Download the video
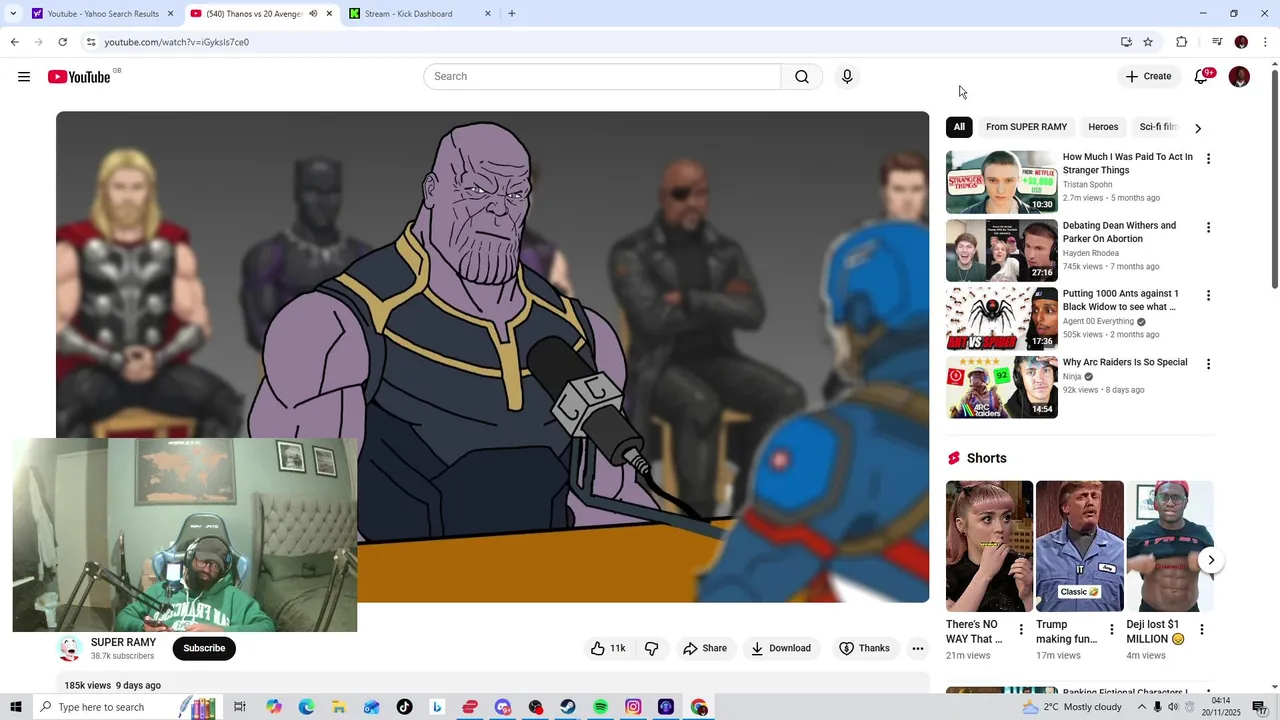This screenshot has height=720, width=1280. (x=781, y=648)
